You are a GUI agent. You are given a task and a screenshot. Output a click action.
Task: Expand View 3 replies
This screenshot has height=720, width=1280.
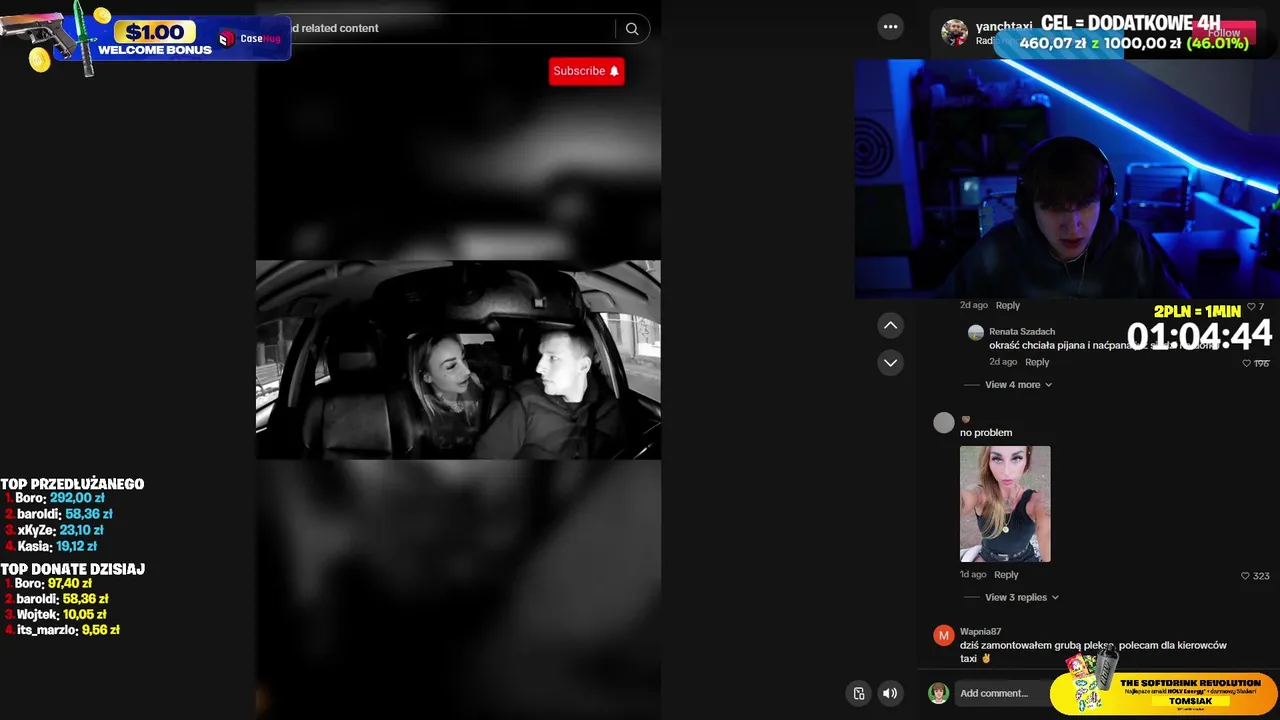point(1021,598)
